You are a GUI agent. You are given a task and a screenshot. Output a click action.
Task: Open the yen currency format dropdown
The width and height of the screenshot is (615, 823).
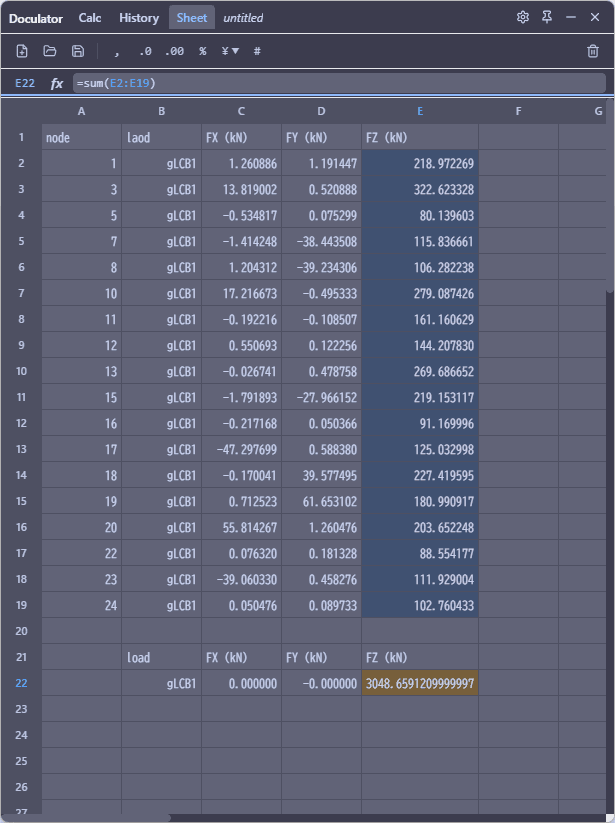pos(230,51)
